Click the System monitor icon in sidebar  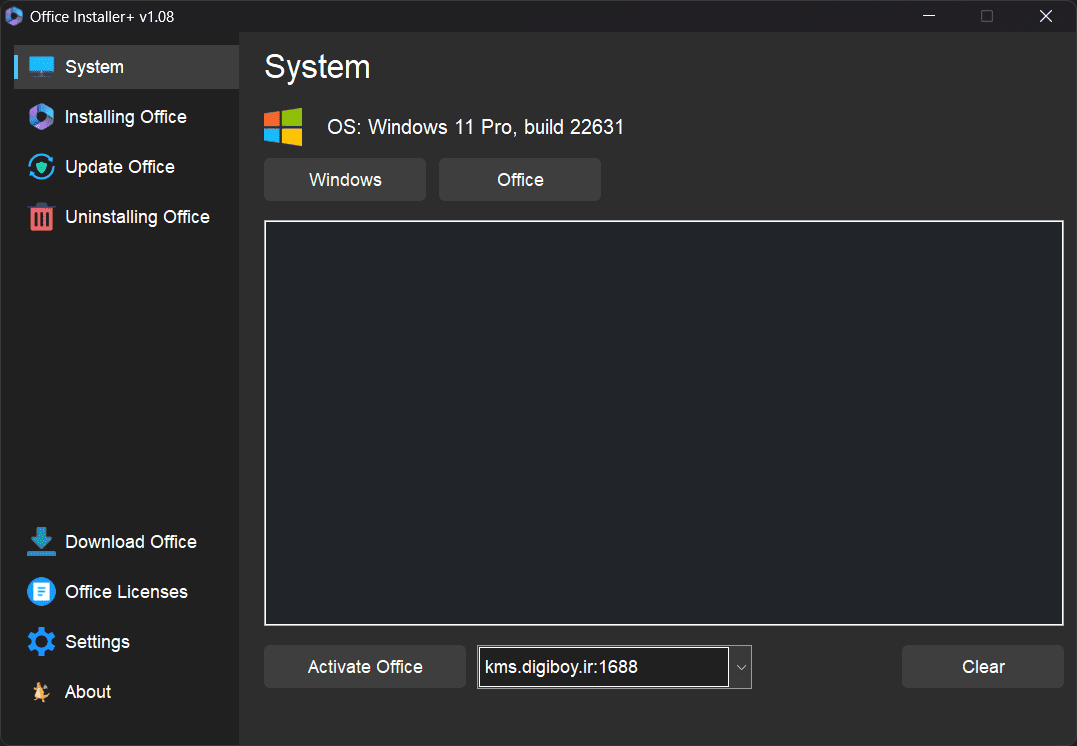(41, 67)
